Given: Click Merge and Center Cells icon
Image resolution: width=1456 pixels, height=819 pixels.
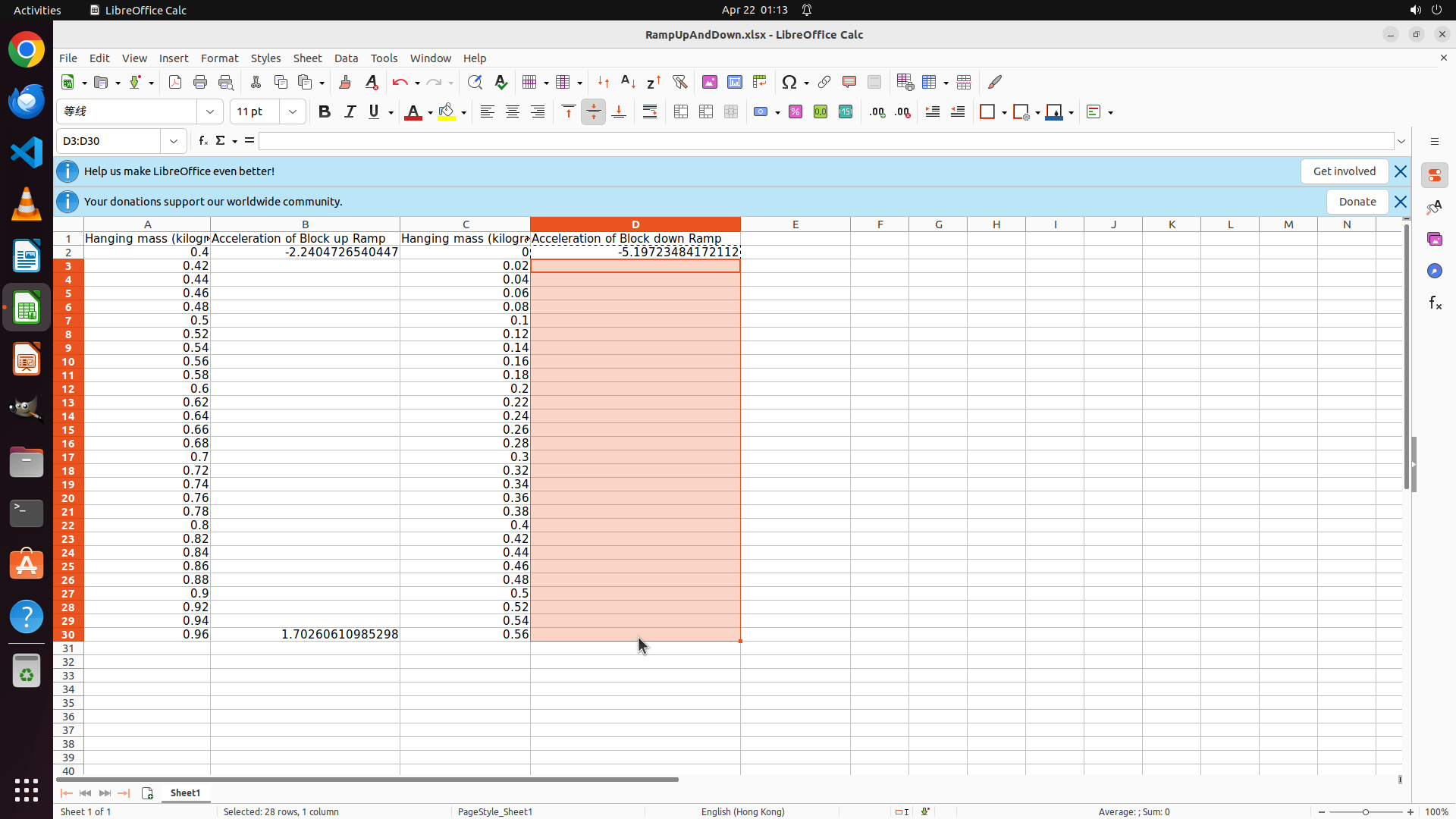Looking at the screenshot, I should (681, 112).
